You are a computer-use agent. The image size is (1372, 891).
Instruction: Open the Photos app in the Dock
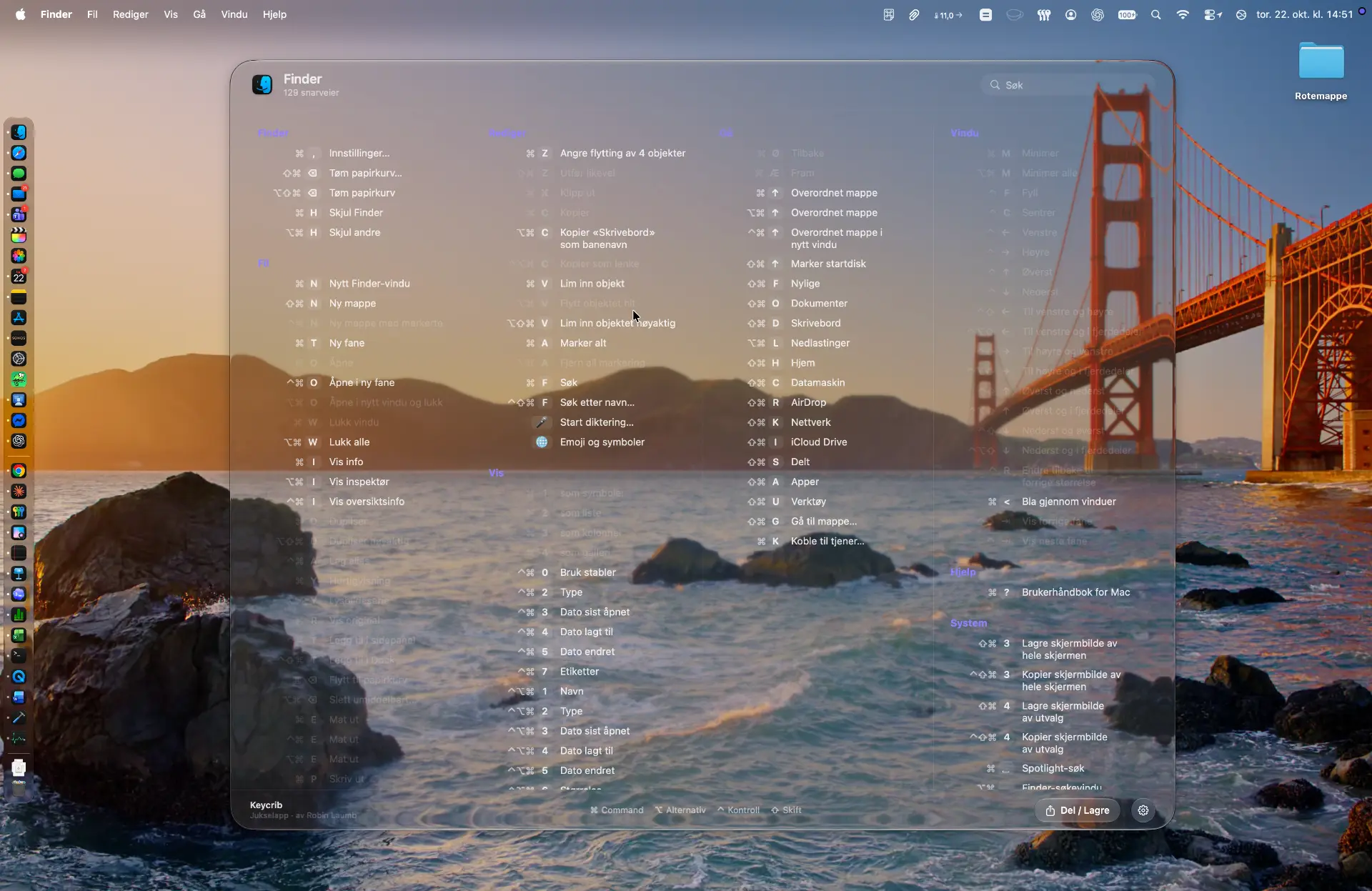[19, 256]
